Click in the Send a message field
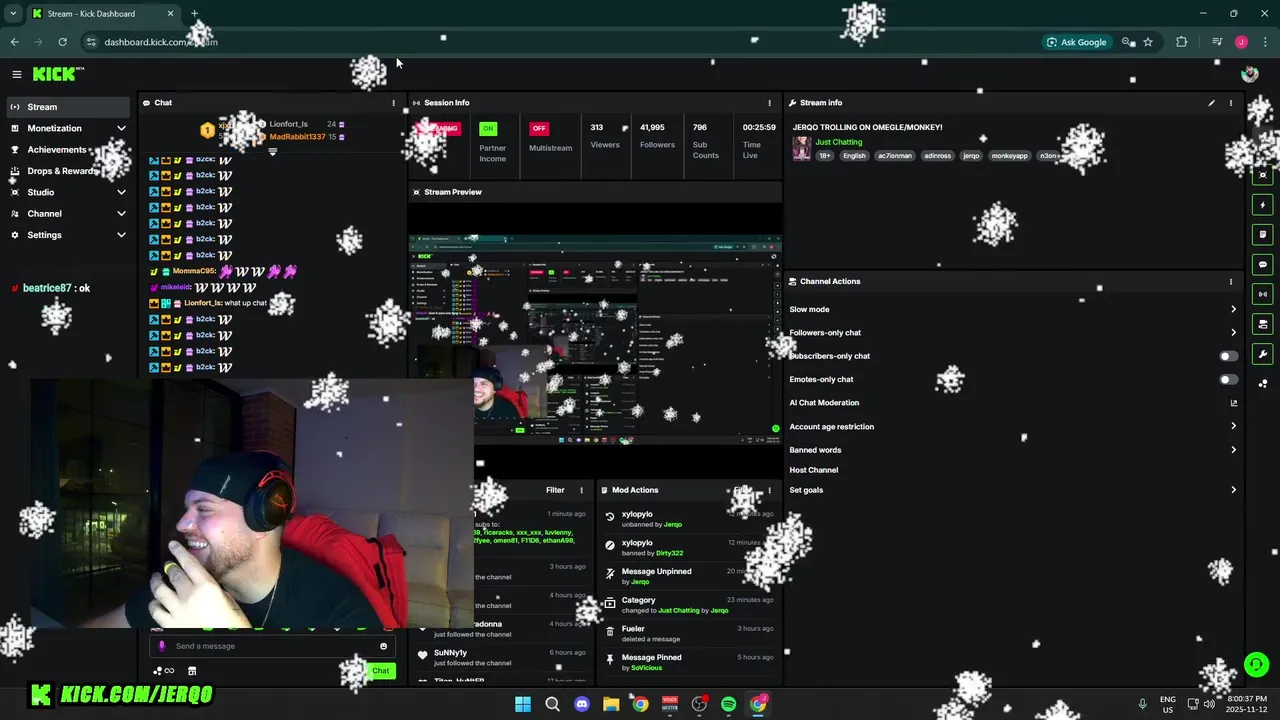Screen dimensions: 1280x720 tap(272, 646)
